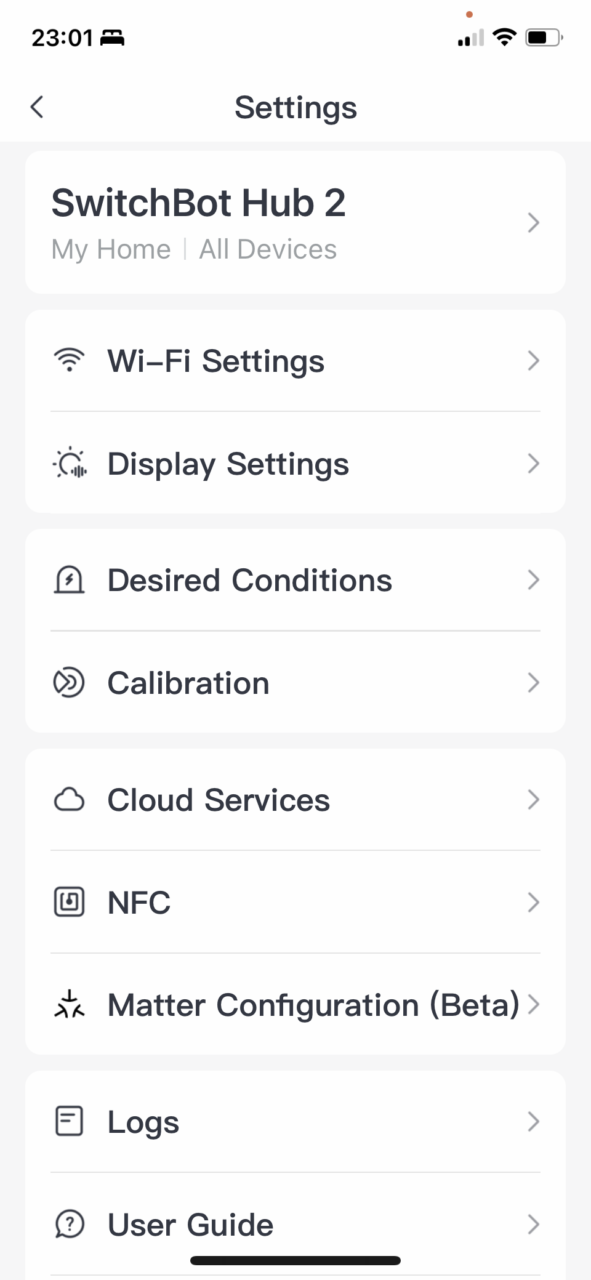
Task: Go back using the top-left arrow
Action: click(37, 107)
